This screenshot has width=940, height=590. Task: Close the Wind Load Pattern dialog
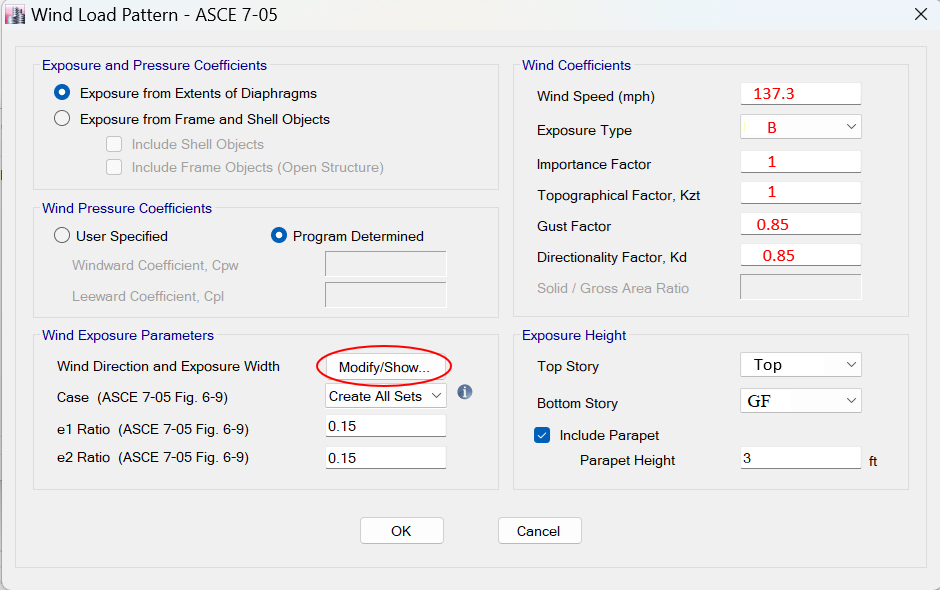point(920,14)
